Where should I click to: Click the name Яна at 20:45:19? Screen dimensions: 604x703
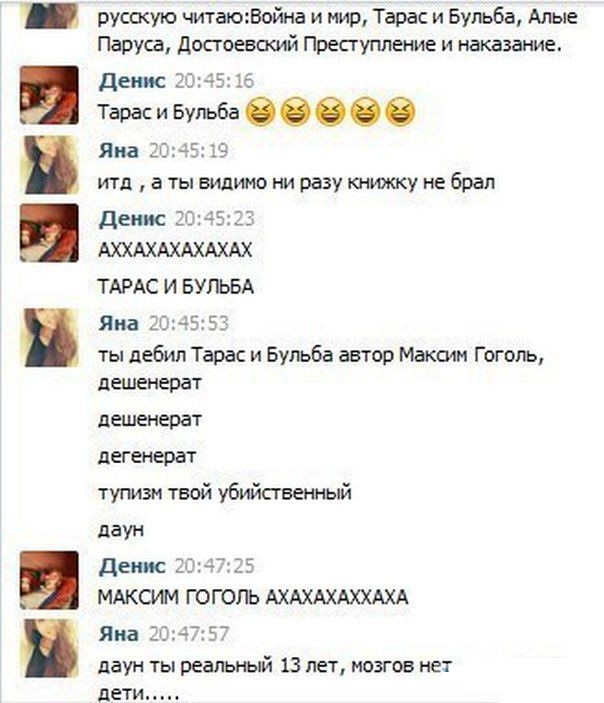point(119,151)
